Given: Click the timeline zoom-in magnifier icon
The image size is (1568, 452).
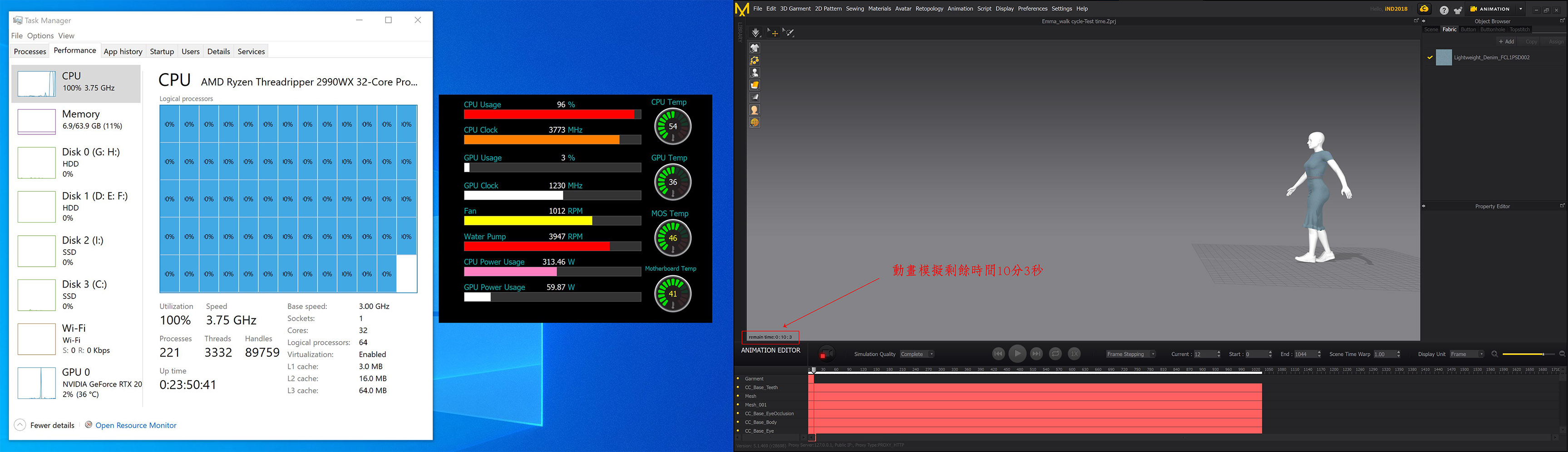Looking at the screenshot, I should coord(1495,354).
